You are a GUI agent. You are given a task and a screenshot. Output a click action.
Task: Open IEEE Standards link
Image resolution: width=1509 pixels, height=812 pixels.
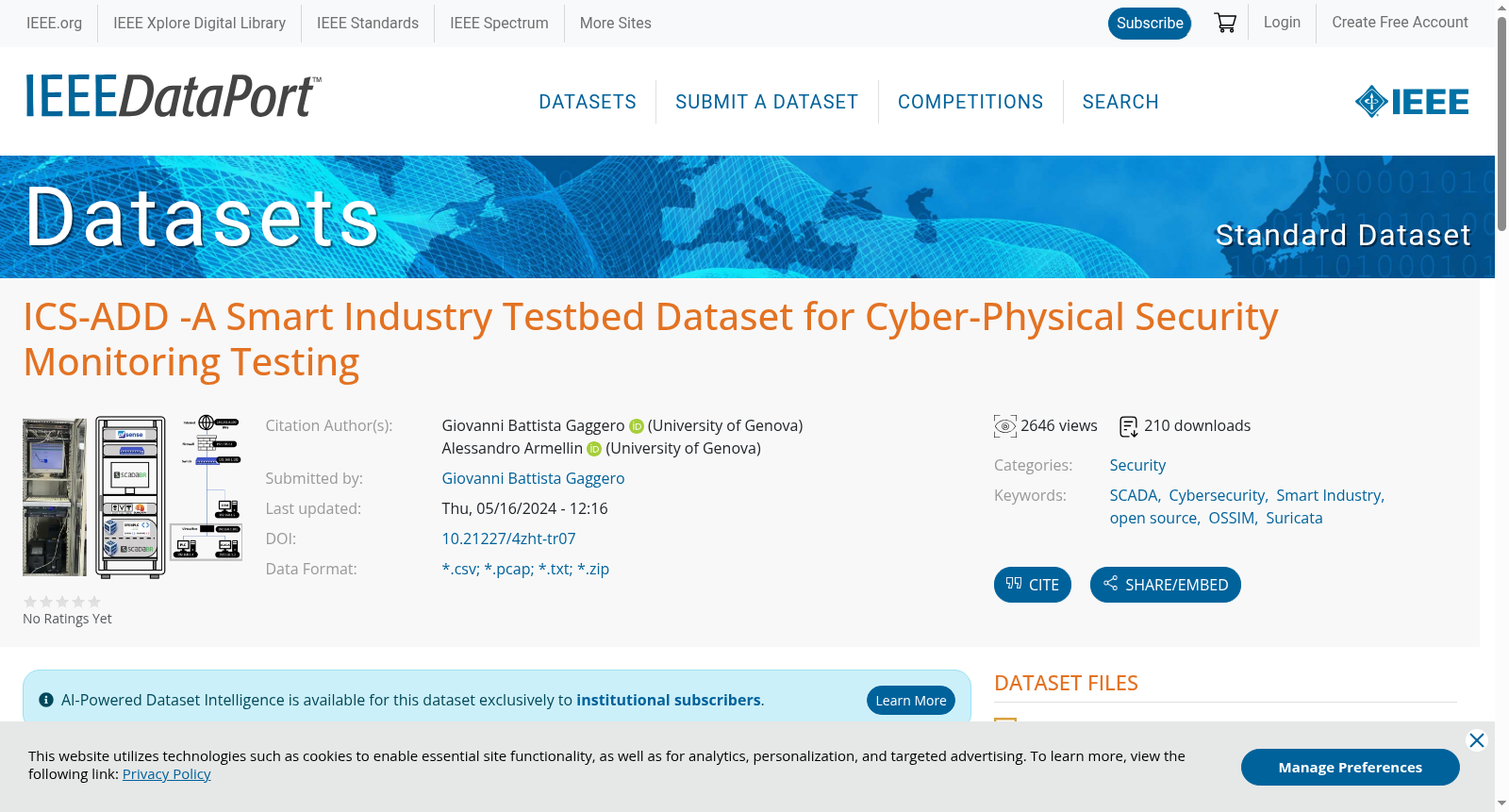click(368, 23)
